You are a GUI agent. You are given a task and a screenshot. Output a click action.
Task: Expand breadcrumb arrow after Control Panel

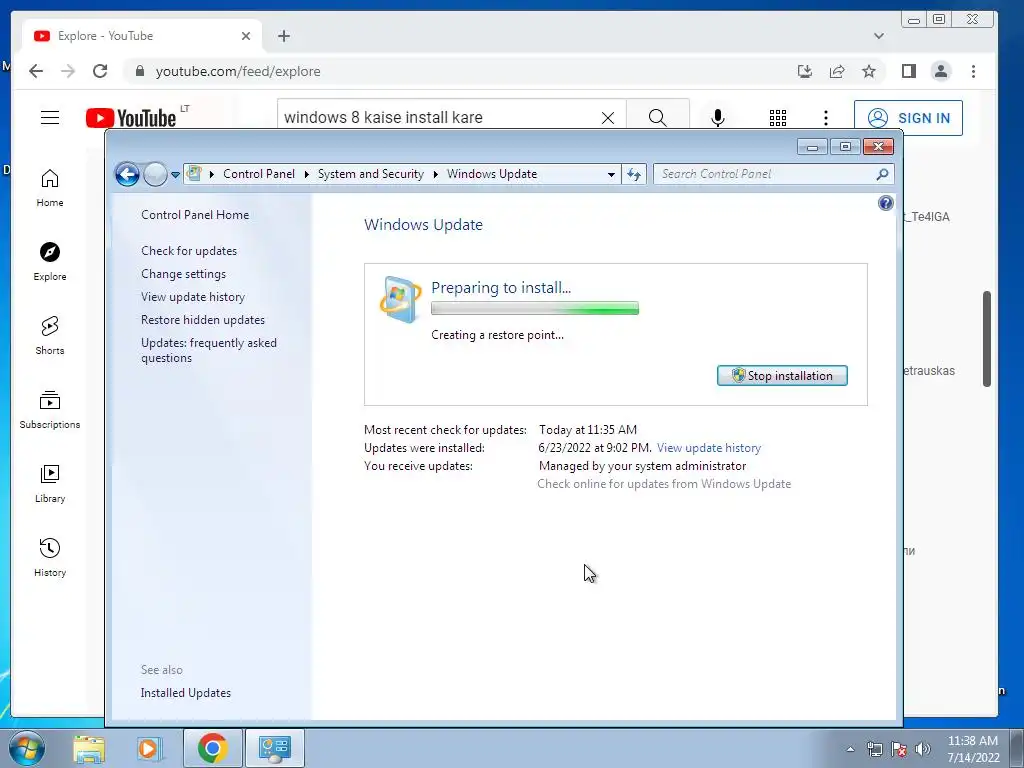(306, 174)
